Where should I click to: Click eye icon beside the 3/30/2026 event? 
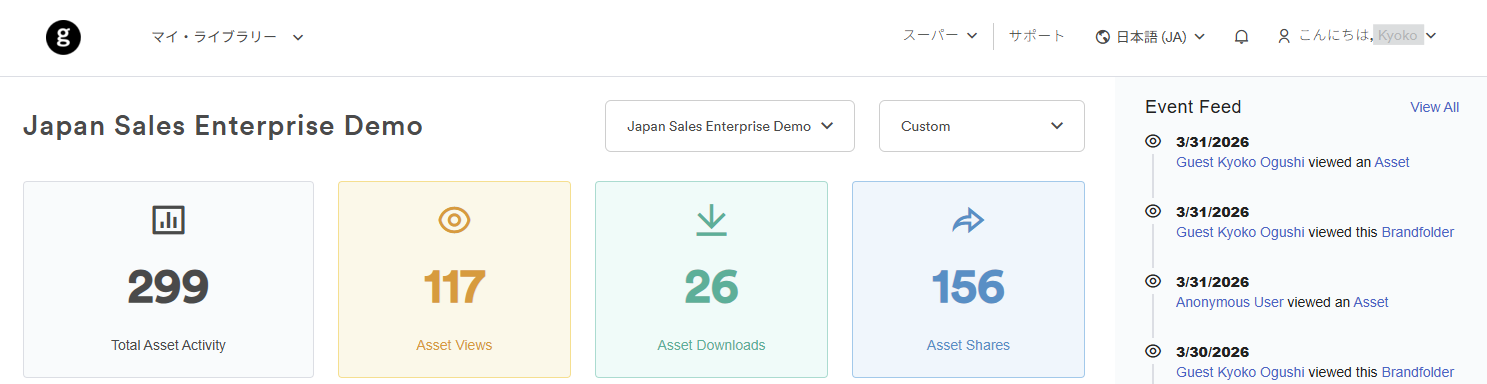pos(1152,351)
